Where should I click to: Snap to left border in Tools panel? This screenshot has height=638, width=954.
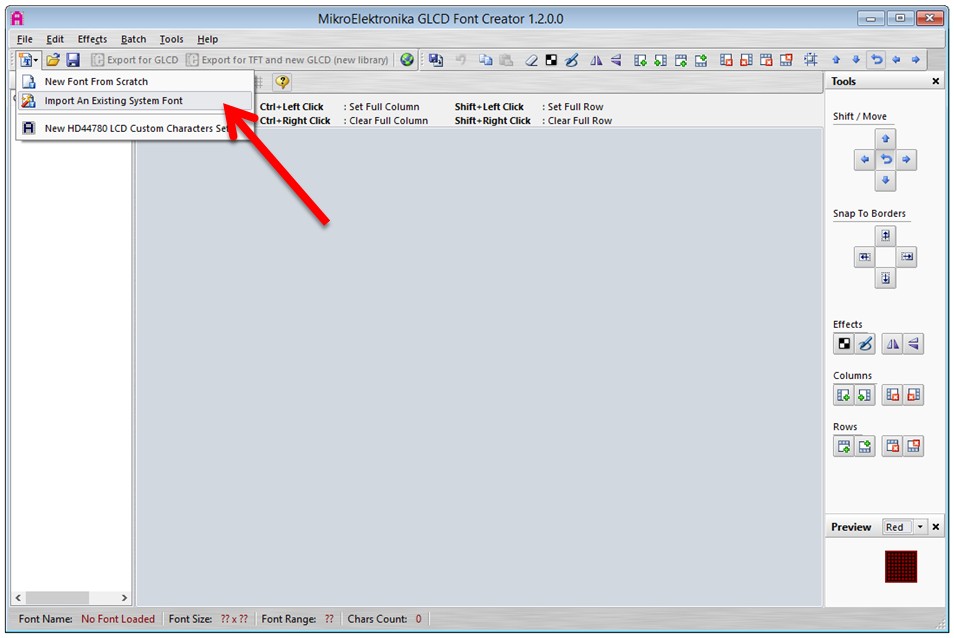point(865,257)
